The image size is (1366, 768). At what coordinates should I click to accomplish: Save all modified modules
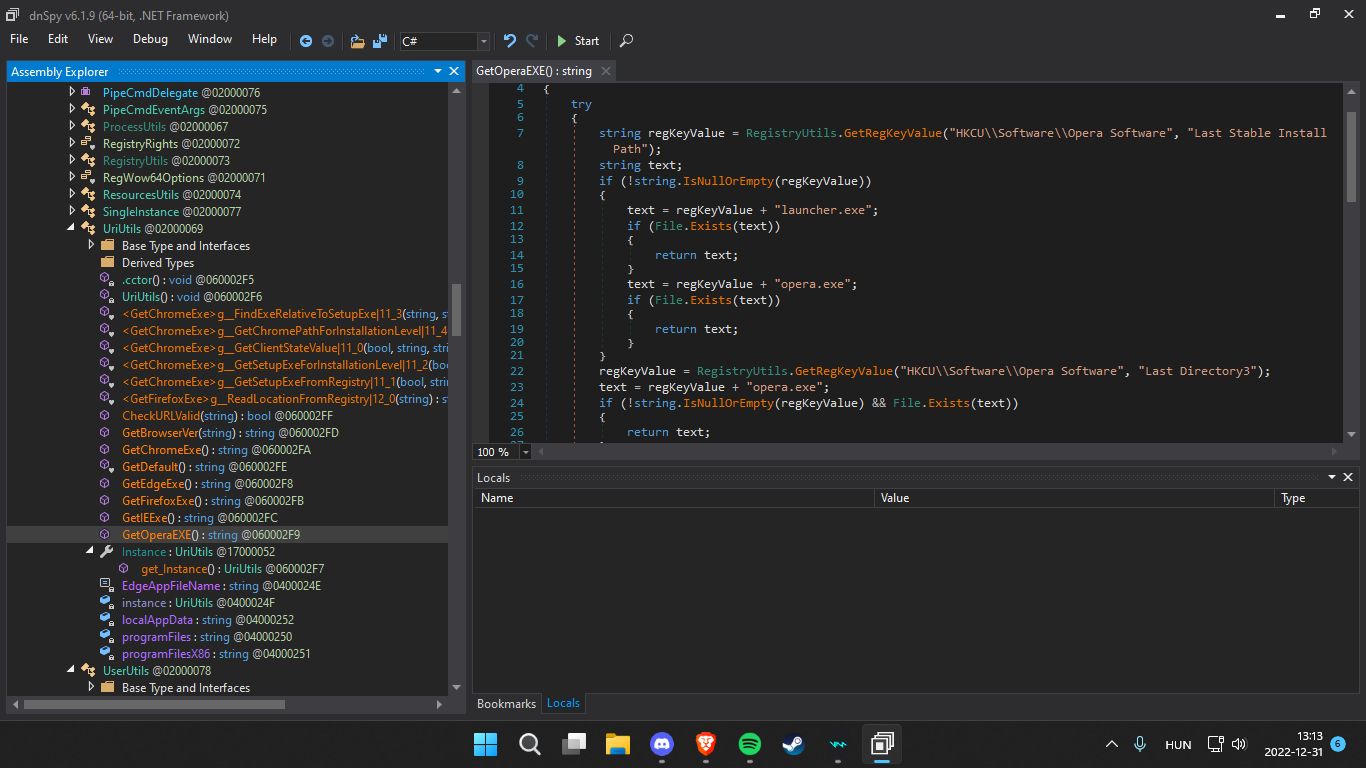379,41
